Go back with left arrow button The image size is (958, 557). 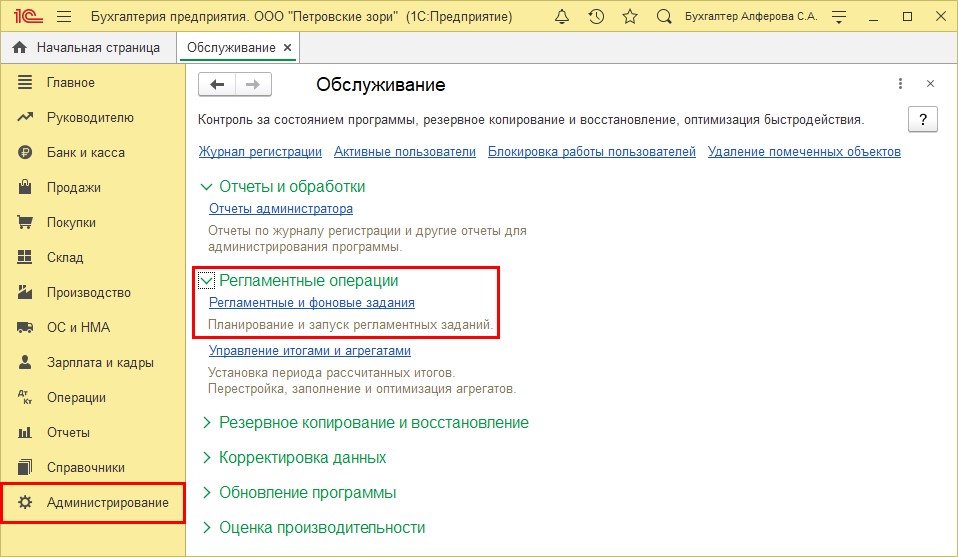click(x=217, y=84)
